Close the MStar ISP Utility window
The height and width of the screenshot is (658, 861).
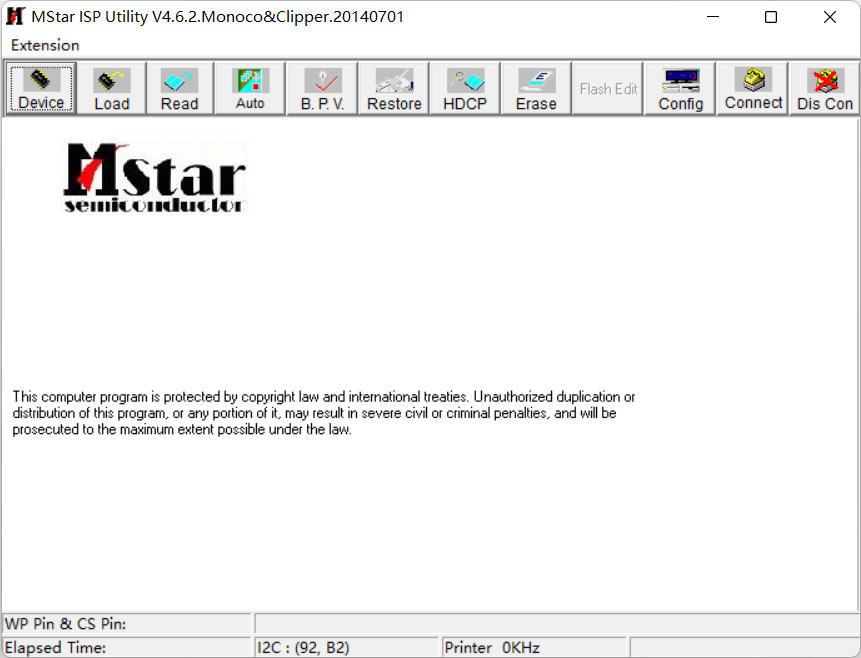click(830, 17)
